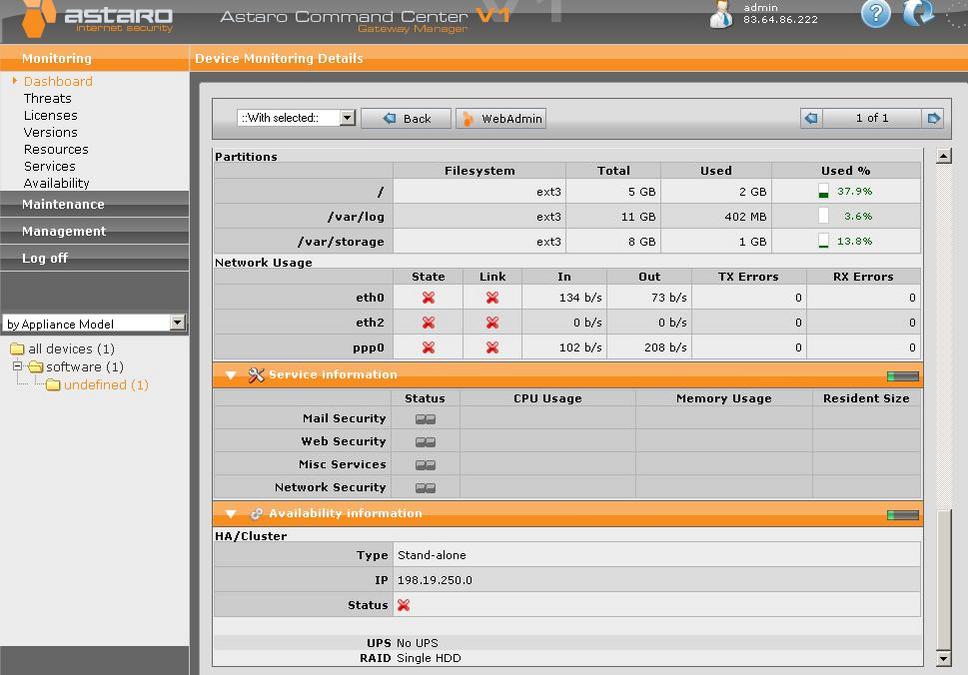
Task: Select Threats in Monitoring menu
Action: click(x=47, y=98)
